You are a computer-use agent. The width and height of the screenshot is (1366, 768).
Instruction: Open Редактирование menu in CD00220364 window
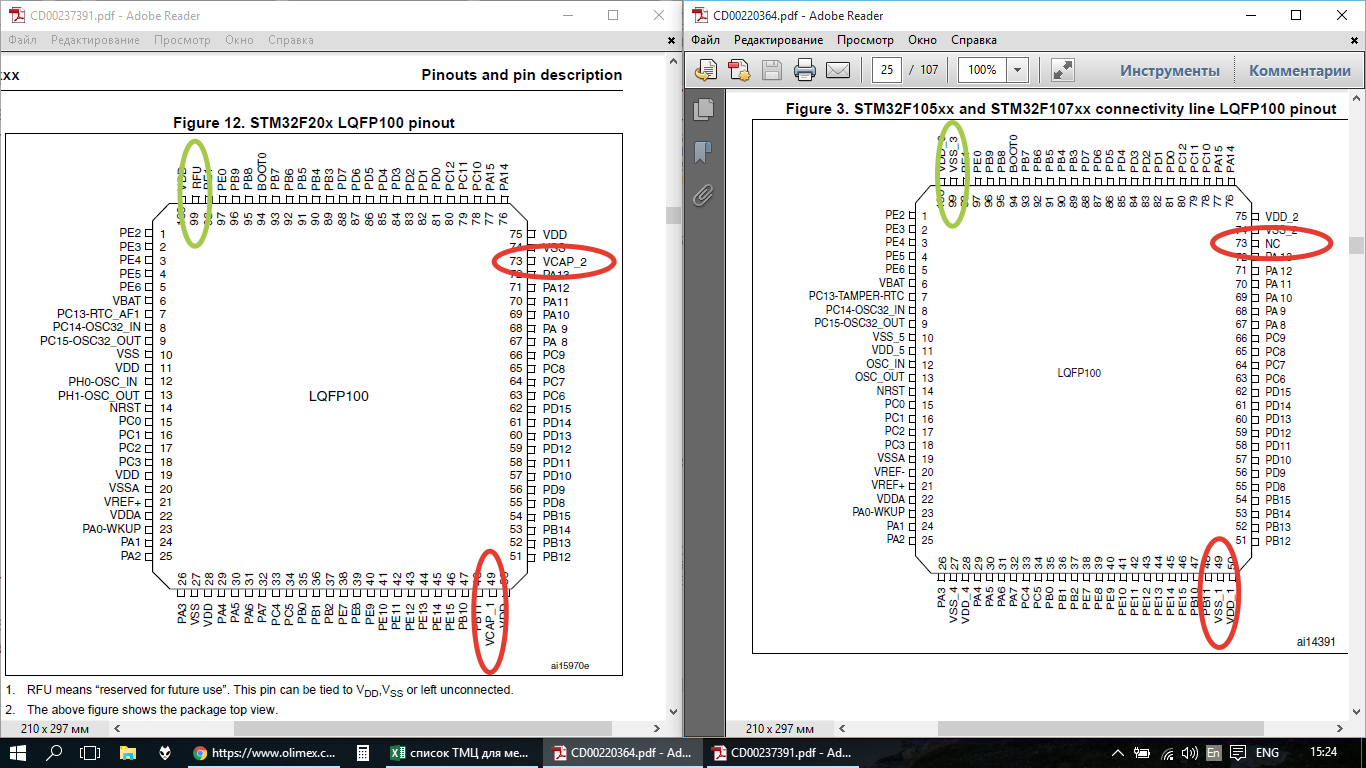(778, 40)
